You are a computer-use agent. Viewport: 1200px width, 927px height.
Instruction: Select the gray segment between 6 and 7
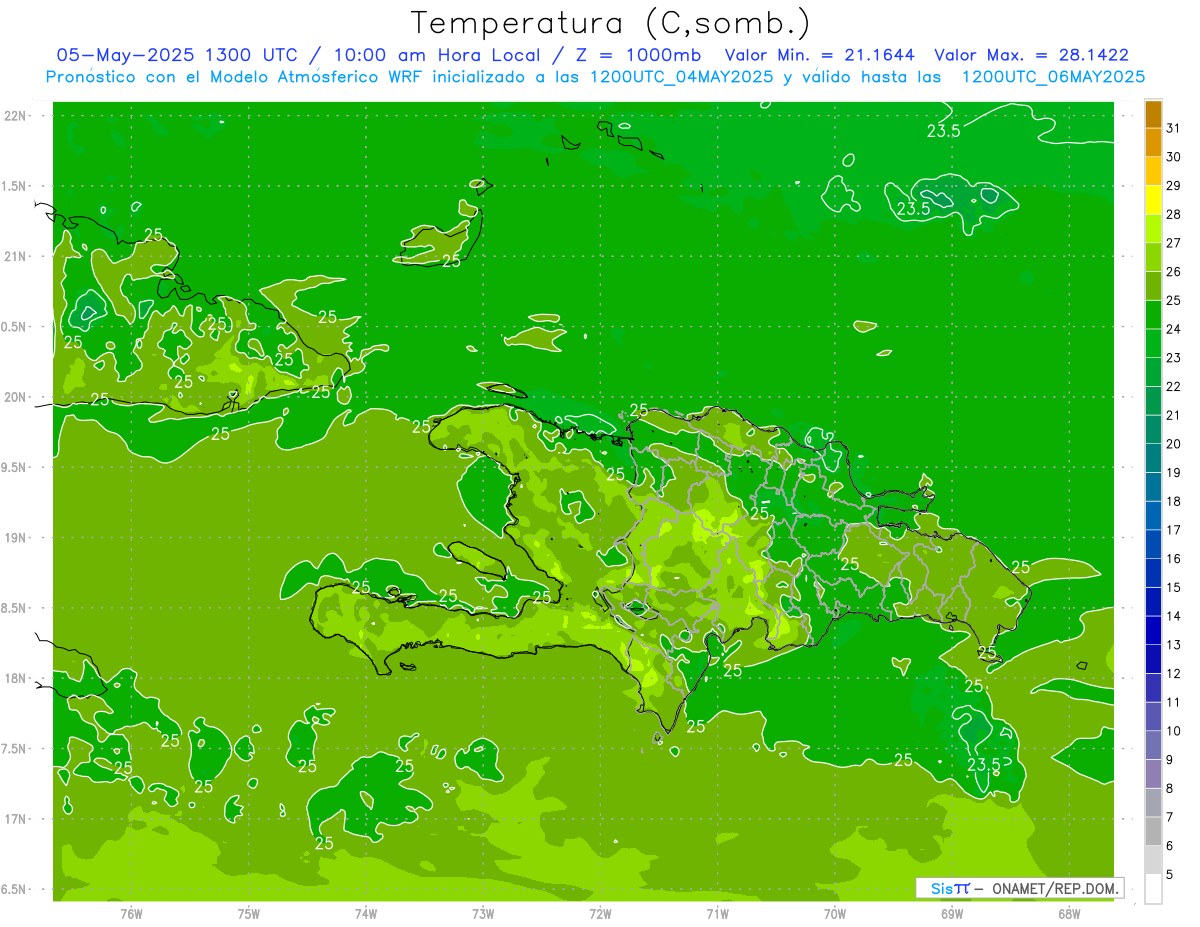1153,831
